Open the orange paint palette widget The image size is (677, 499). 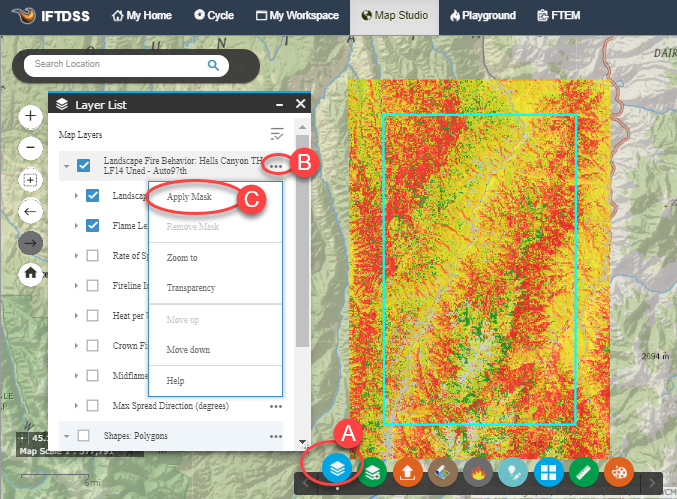click(x=619, y=472)
